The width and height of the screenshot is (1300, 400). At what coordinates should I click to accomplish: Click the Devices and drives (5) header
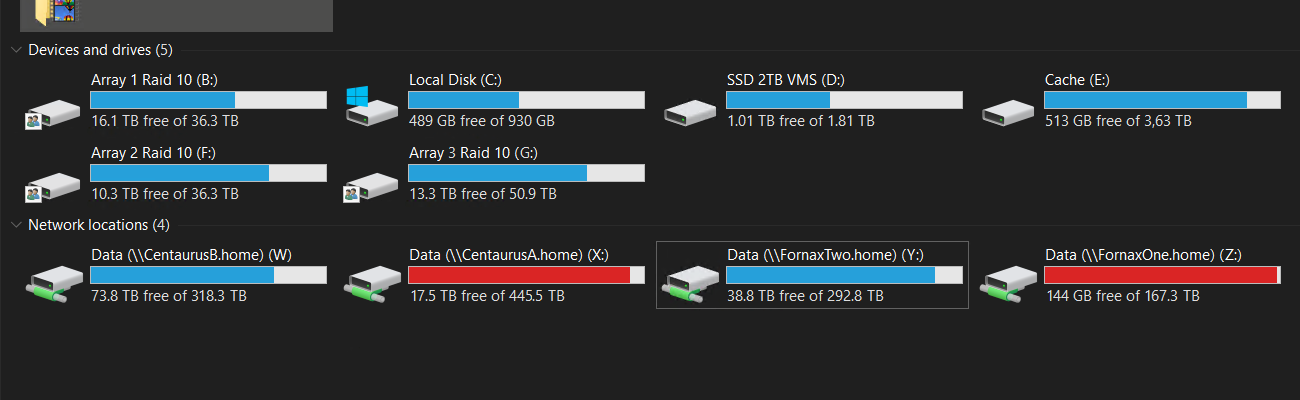(x=100, y=50)
